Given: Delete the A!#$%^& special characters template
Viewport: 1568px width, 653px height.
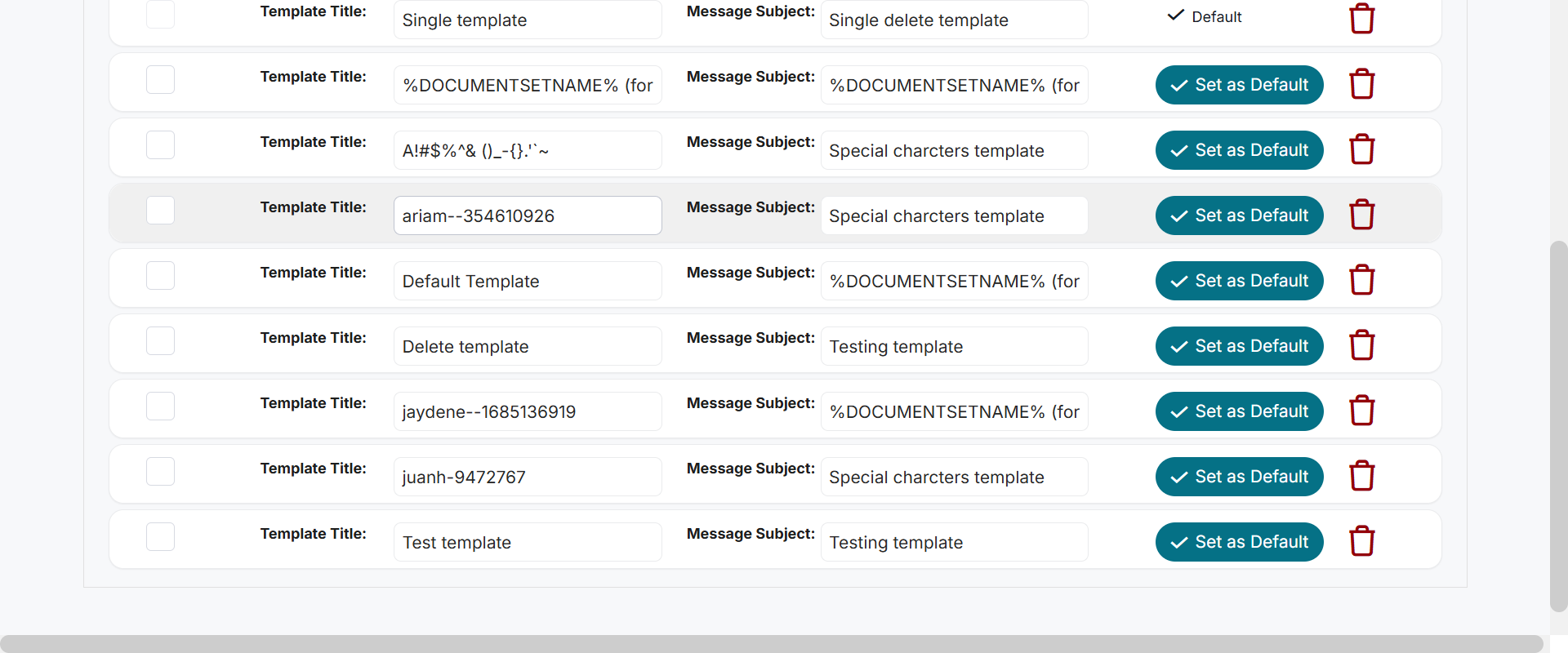Looking at the screenshot, I should click(1361, 149).
